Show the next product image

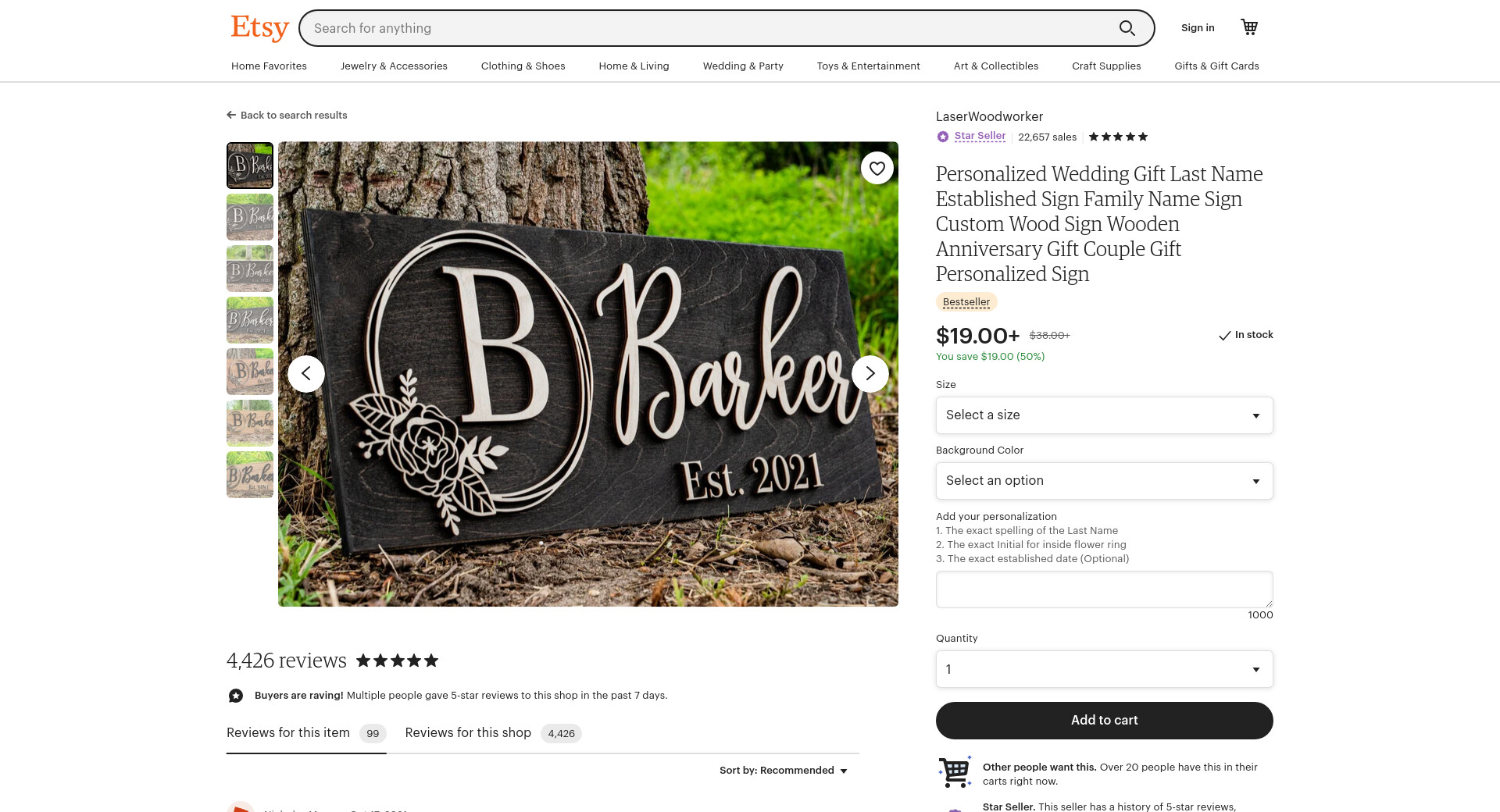click(870, 374)
